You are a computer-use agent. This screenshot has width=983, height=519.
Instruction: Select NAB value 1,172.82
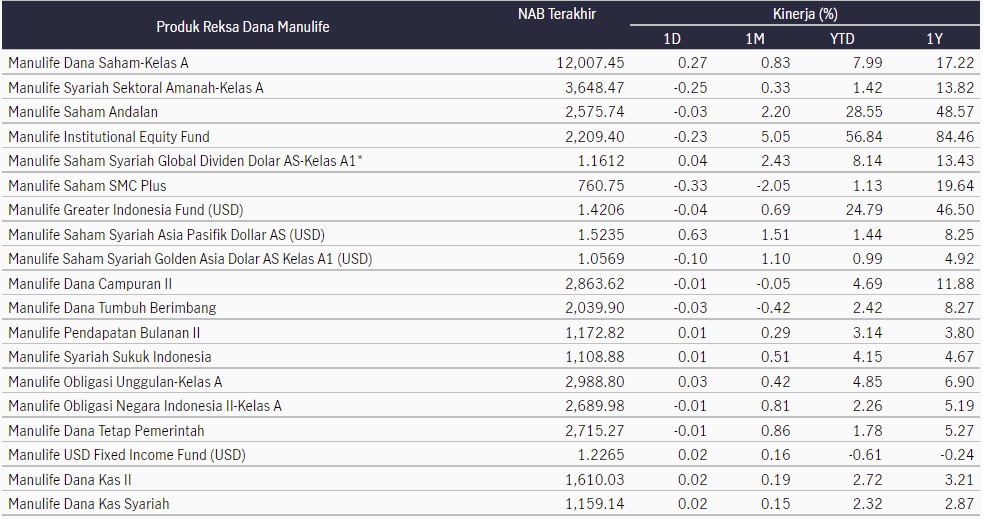[x=595, y=333]
